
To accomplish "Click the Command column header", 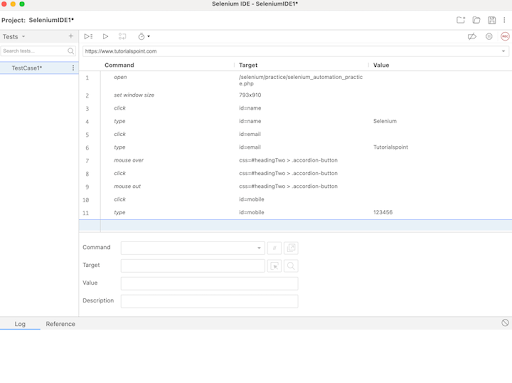I will coord(119,65).
